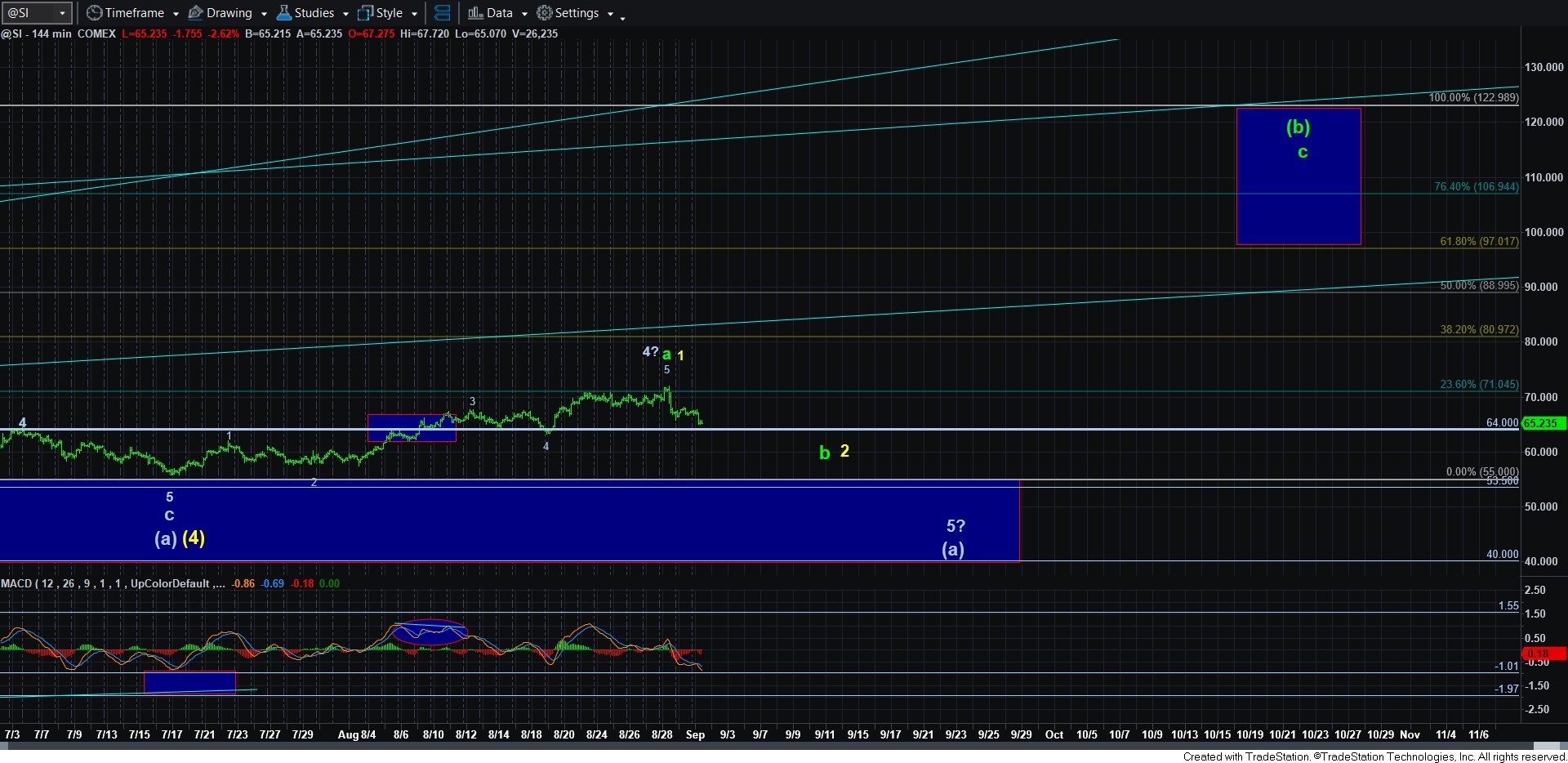Screen dimensions: 1568x763
Task: Expand the Timeframe dropdown arrow
Action: click(x=176, y=14)
